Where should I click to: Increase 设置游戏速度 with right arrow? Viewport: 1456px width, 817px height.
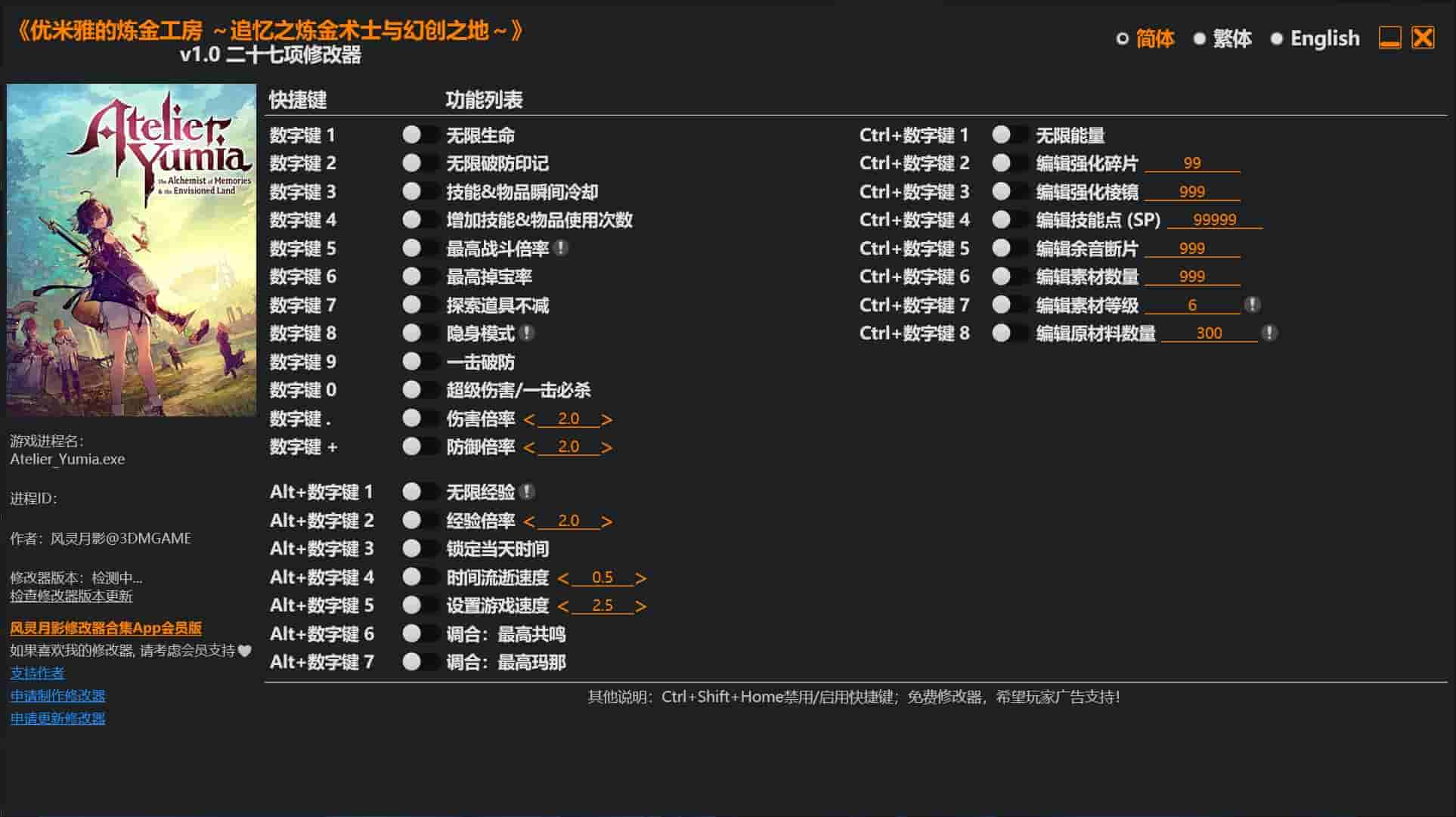pyautogui.click(x=640, y=606)
